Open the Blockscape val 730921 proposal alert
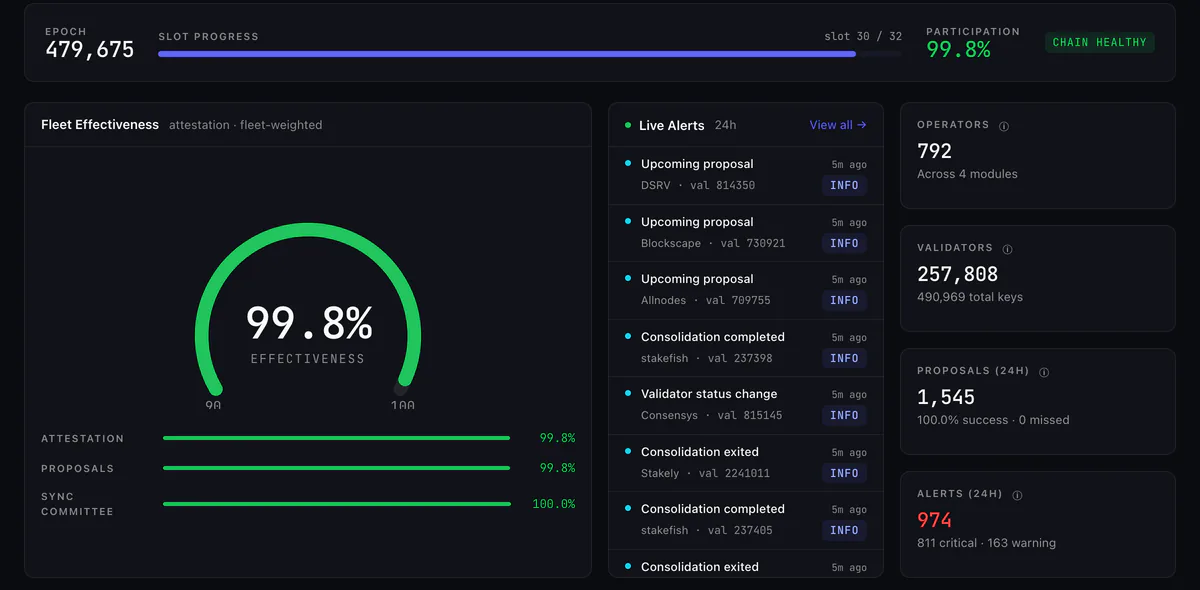 click(746, 234)
